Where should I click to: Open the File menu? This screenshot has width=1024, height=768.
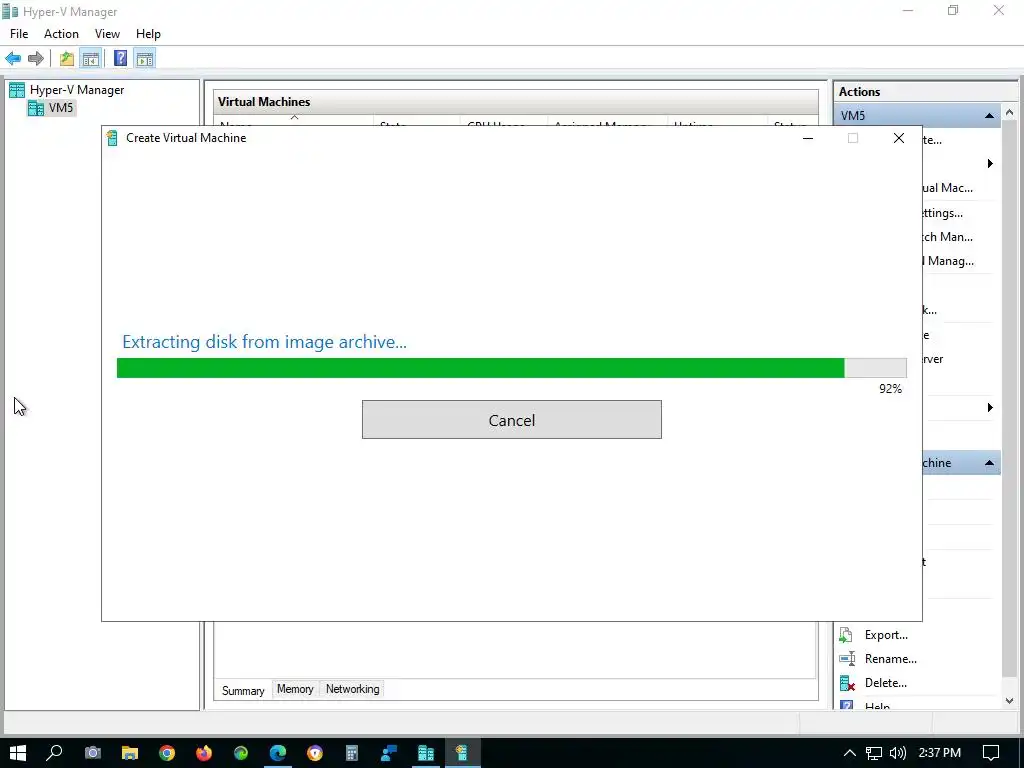(19, 34)
